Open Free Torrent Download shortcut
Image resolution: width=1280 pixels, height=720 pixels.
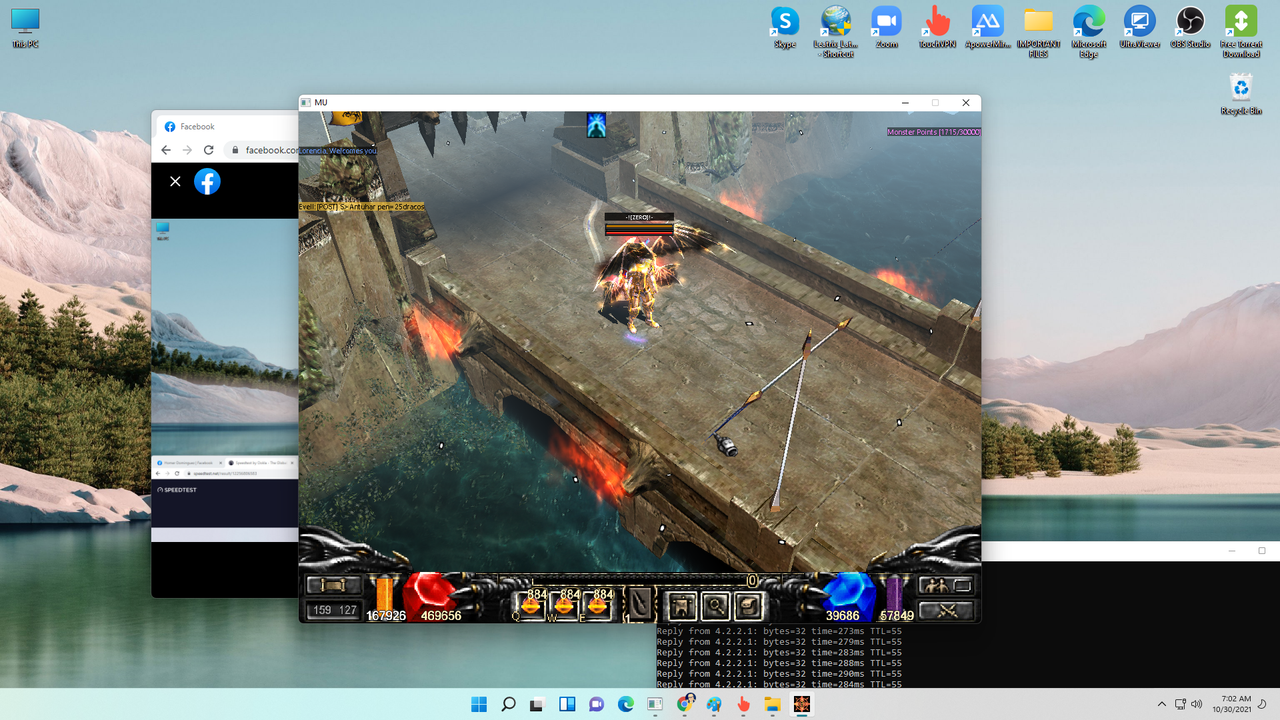[1241, 31]
